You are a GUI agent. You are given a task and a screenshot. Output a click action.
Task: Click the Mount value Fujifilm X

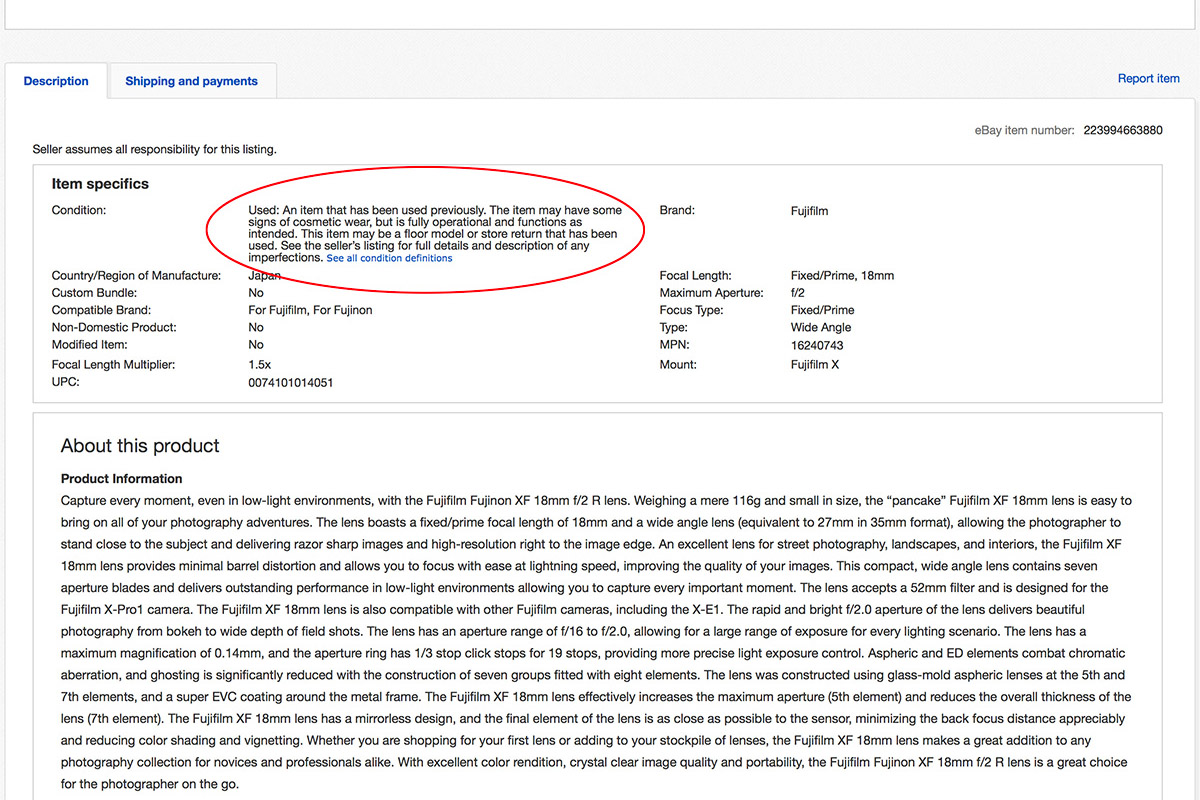[815, 365]
